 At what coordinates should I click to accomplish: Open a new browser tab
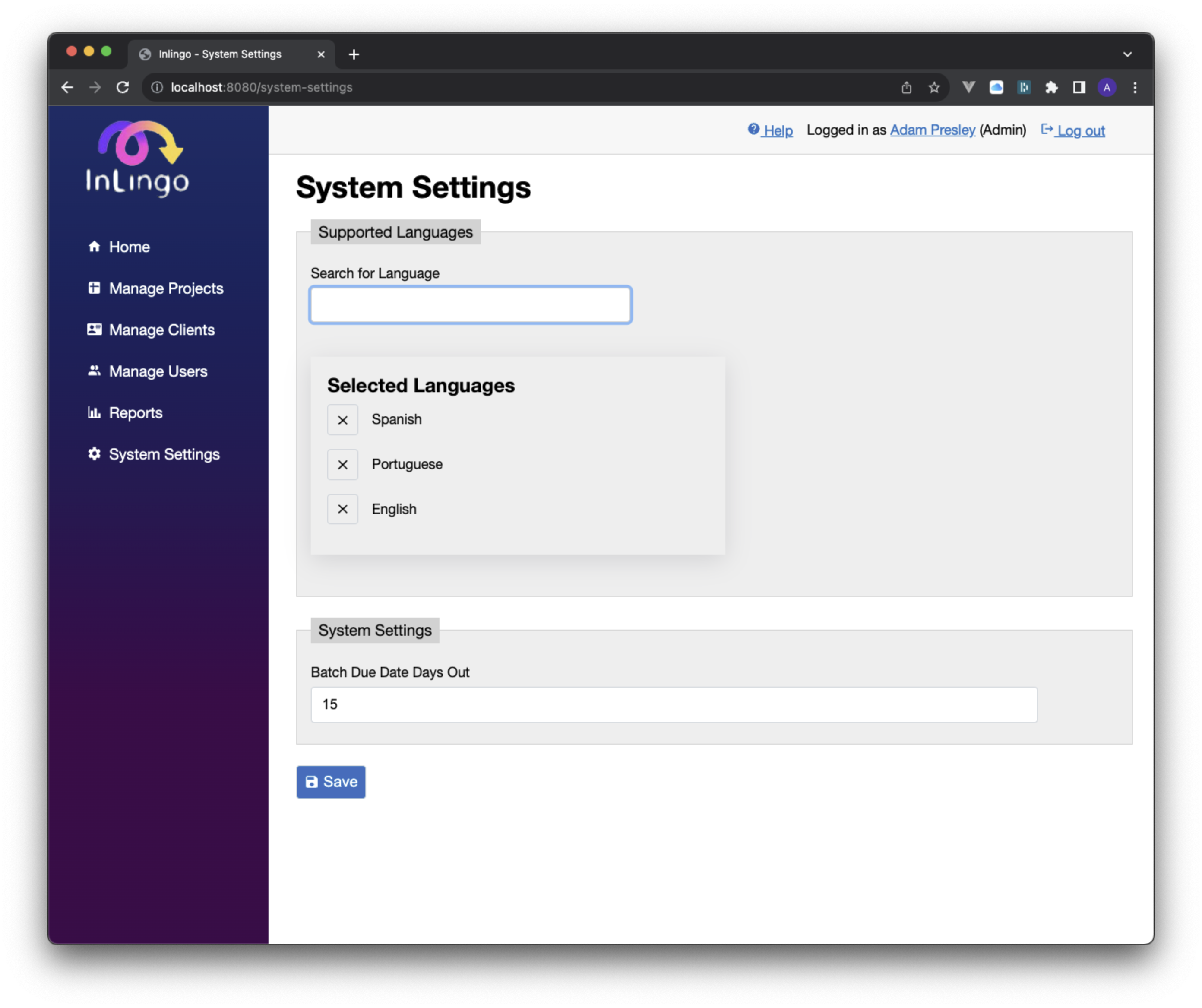click(354, 54)
